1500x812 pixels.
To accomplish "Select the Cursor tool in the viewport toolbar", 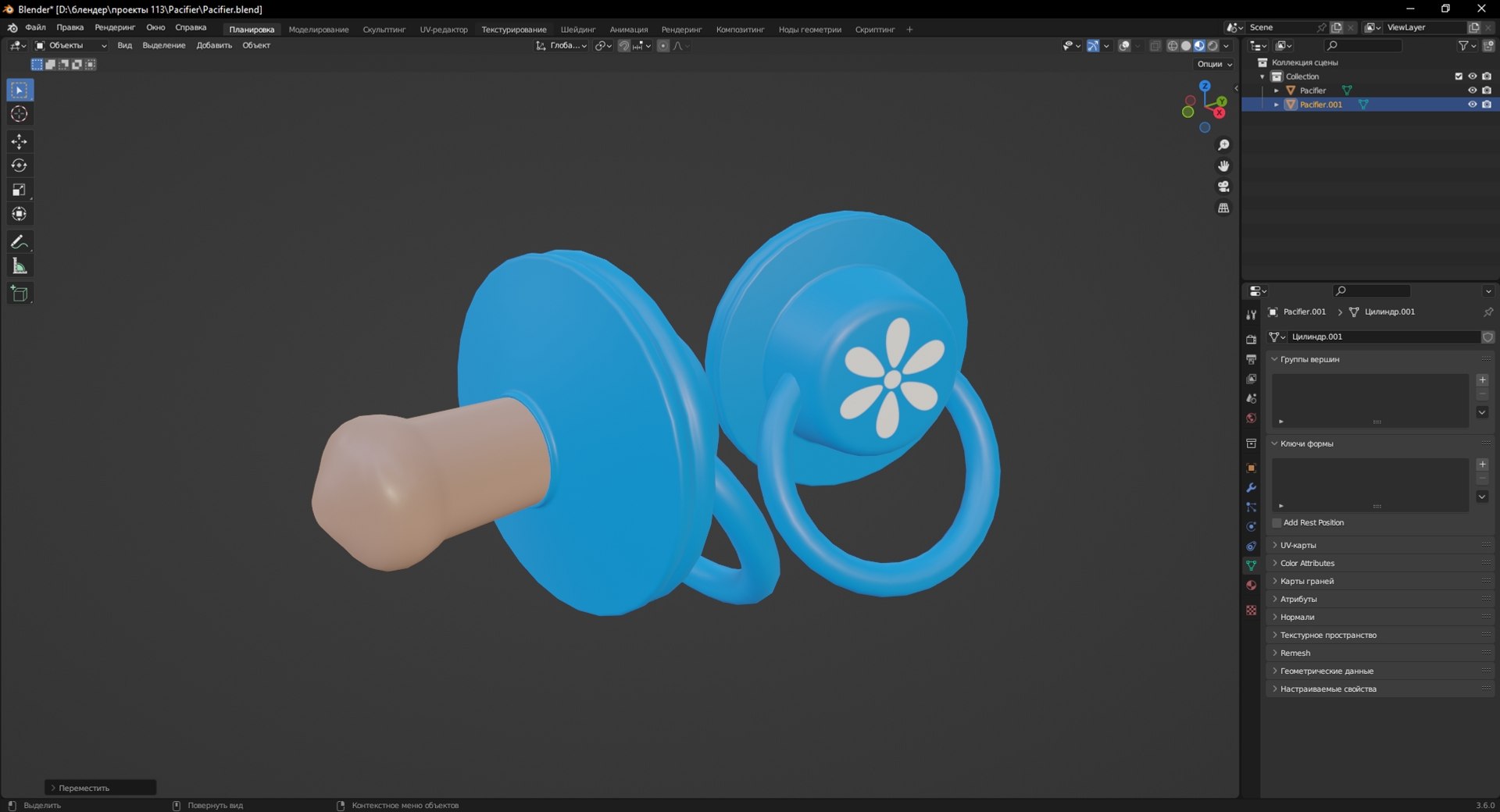I will [x=20, y=114].
